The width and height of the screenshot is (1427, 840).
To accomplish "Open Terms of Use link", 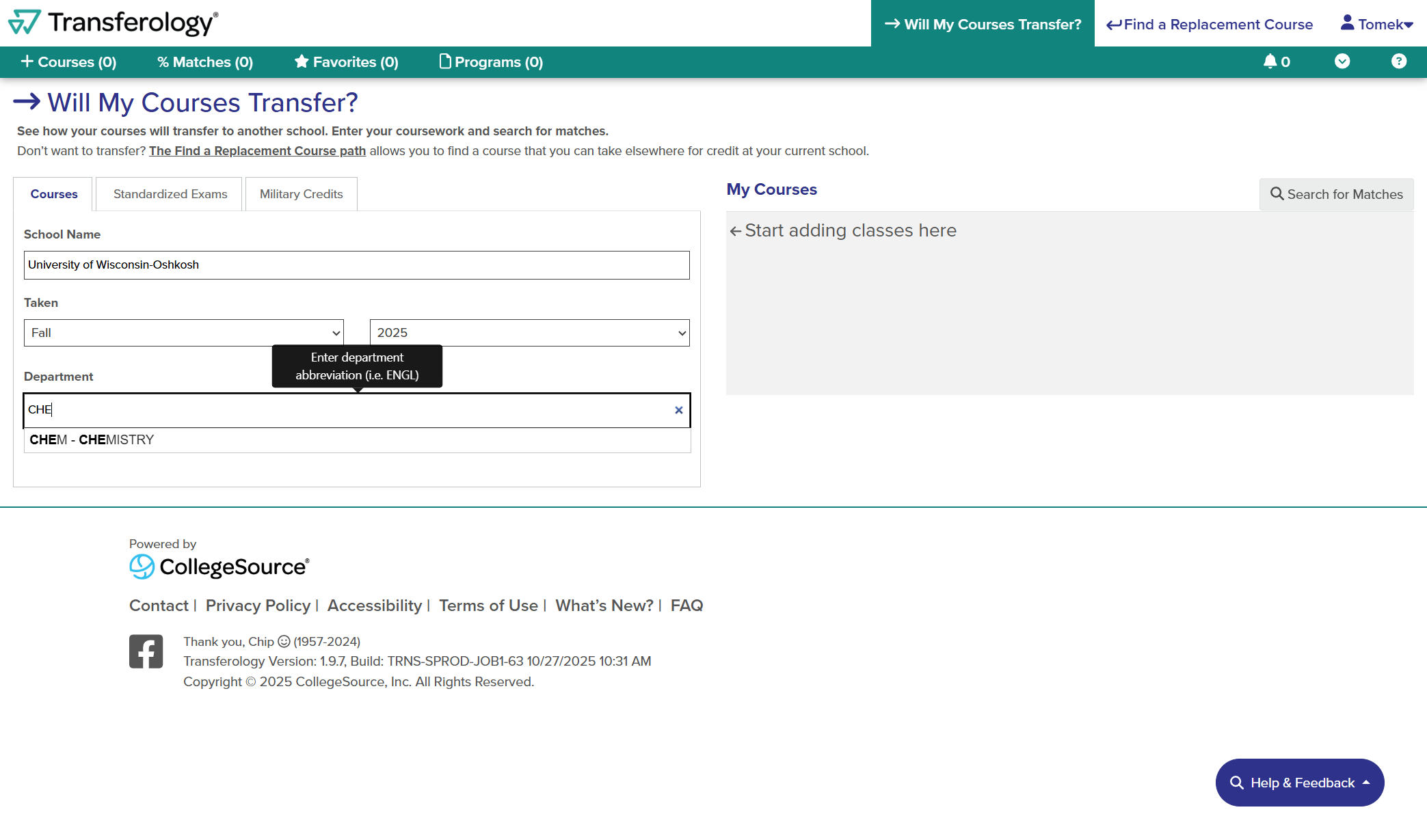I will point(488,606).
